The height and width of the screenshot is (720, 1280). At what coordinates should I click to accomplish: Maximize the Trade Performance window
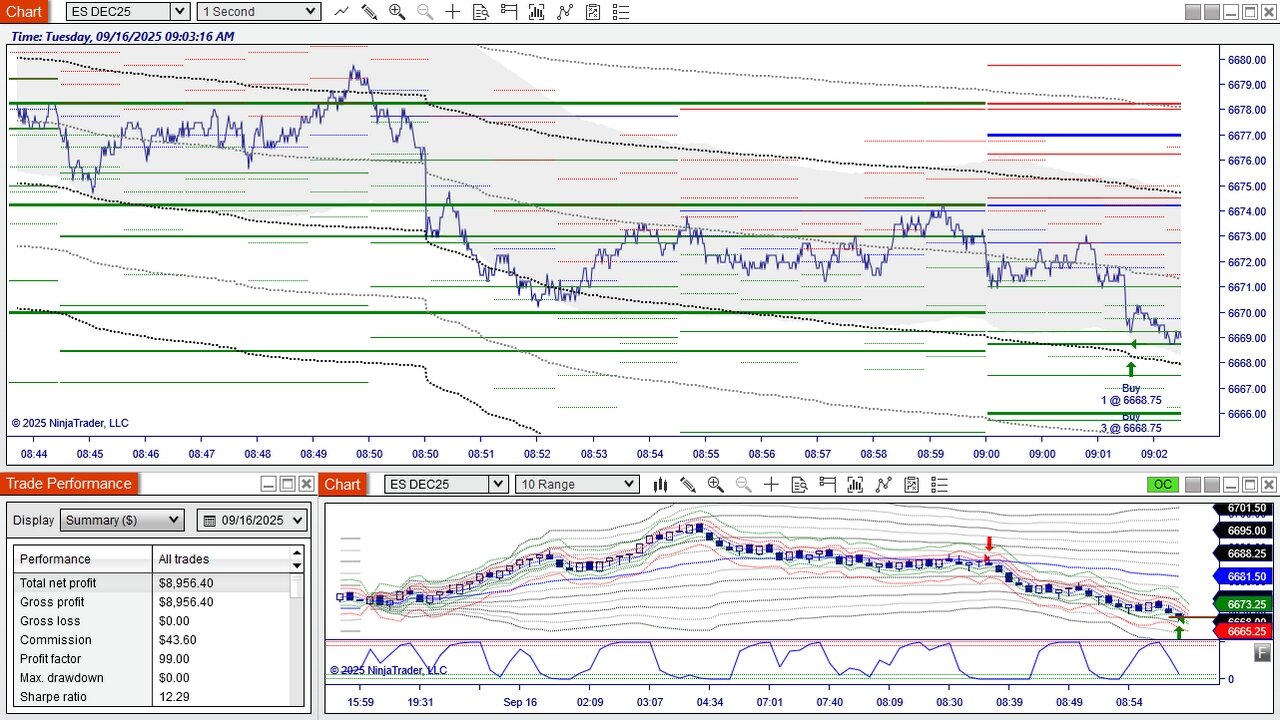coord(288,484)
